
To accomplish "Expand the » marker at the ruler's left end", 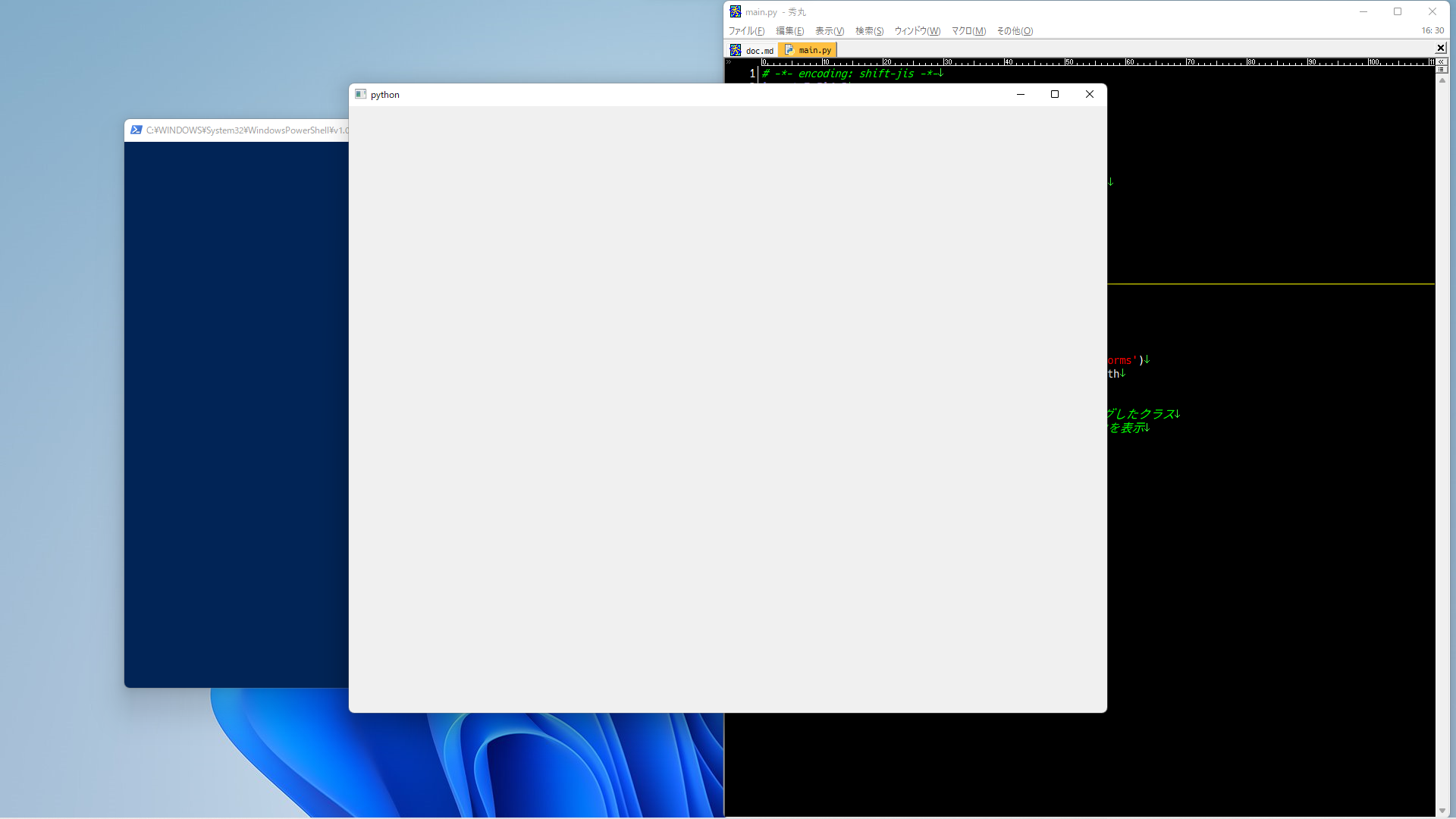I will click(729, 61).
